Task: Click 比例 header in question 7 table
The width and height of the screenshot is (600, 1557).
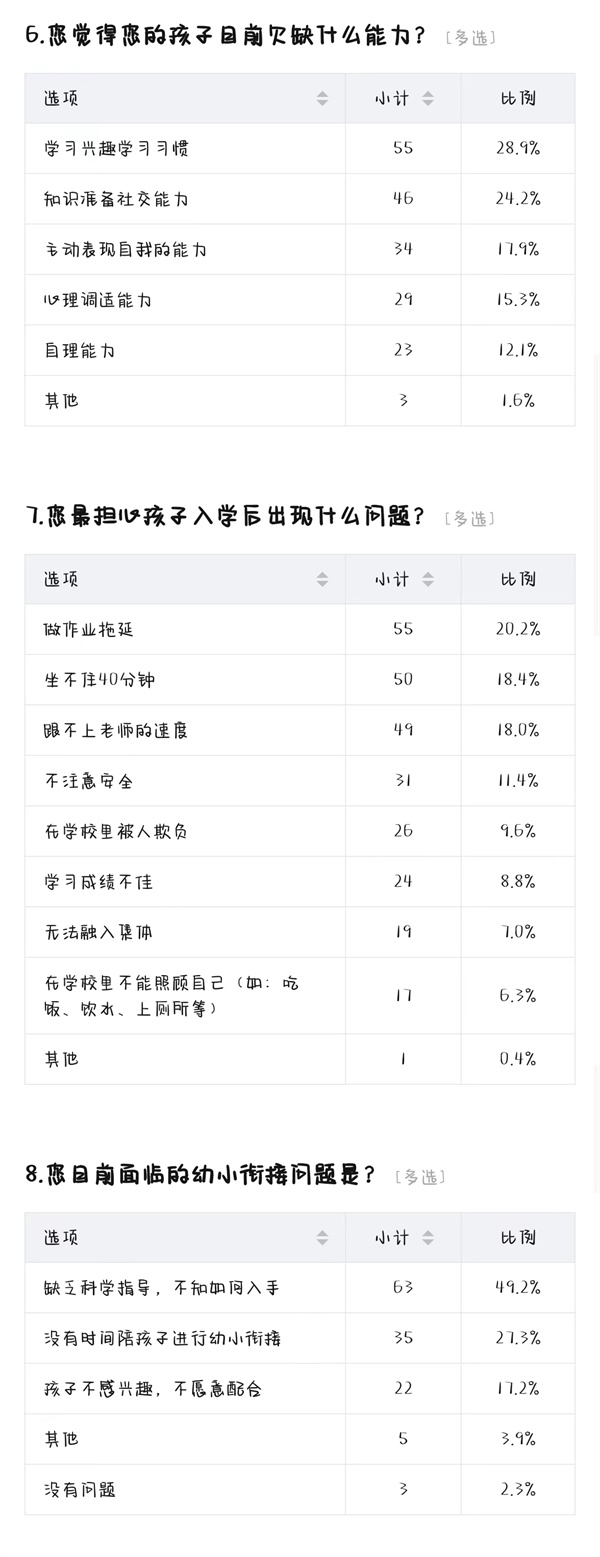Action: 518,579
